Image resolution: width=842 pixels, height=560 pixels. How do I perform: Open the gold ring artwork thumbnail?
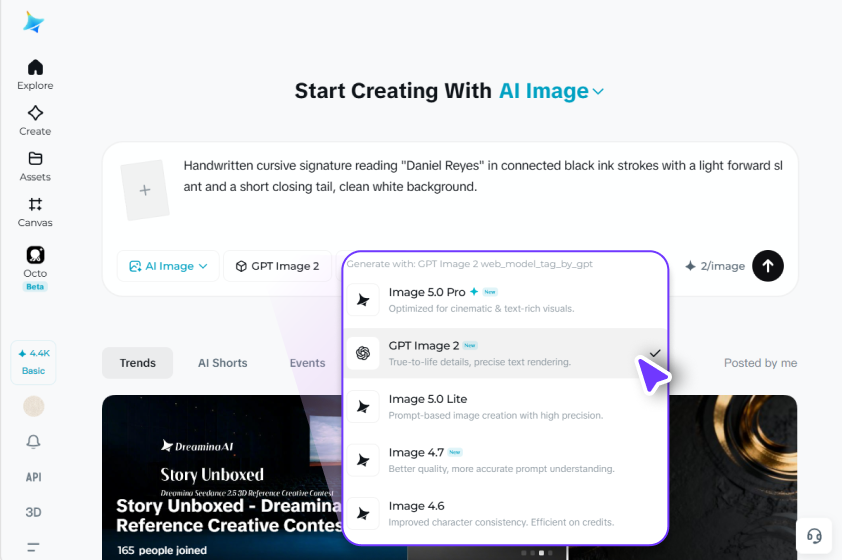(x=733, y=478)
